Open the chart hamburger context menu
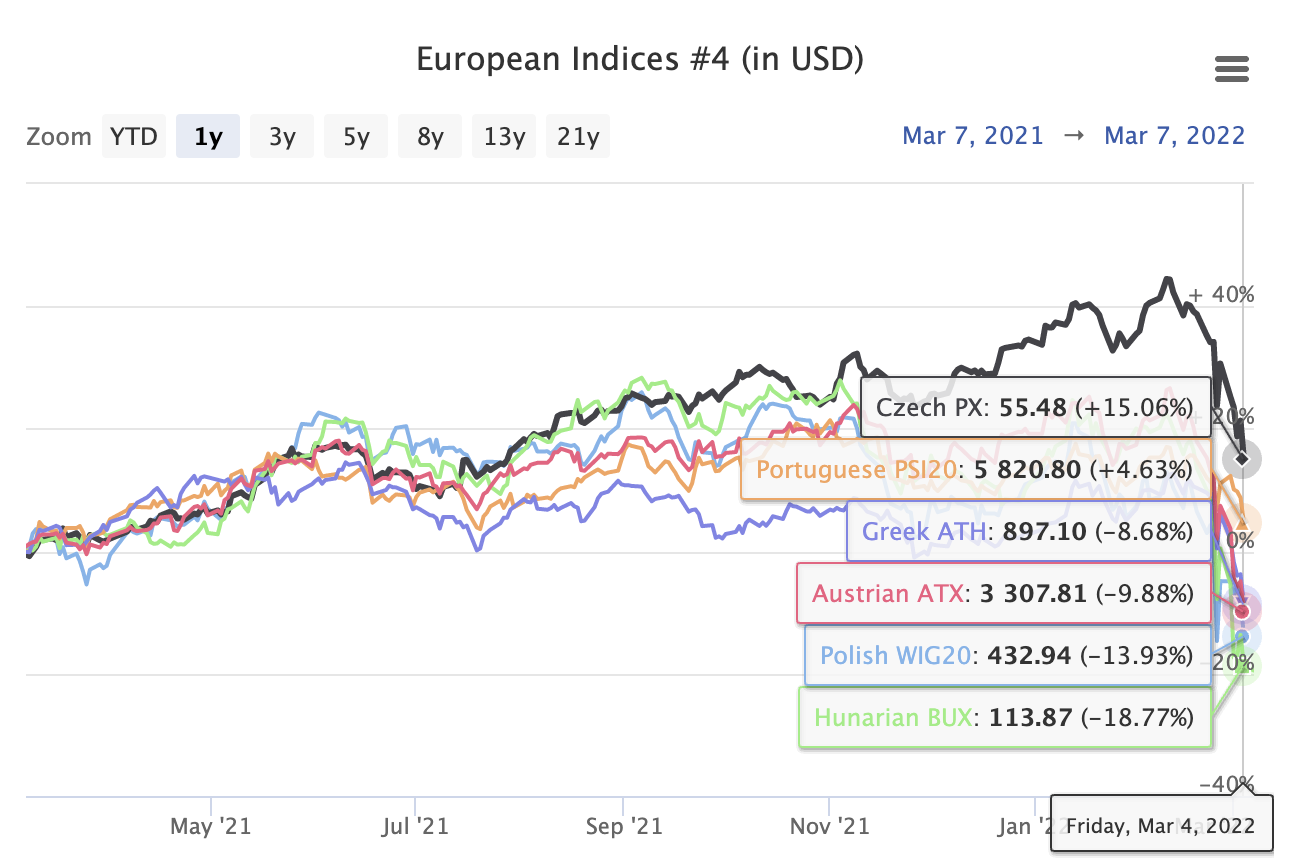 click(x=1231, y=69)
